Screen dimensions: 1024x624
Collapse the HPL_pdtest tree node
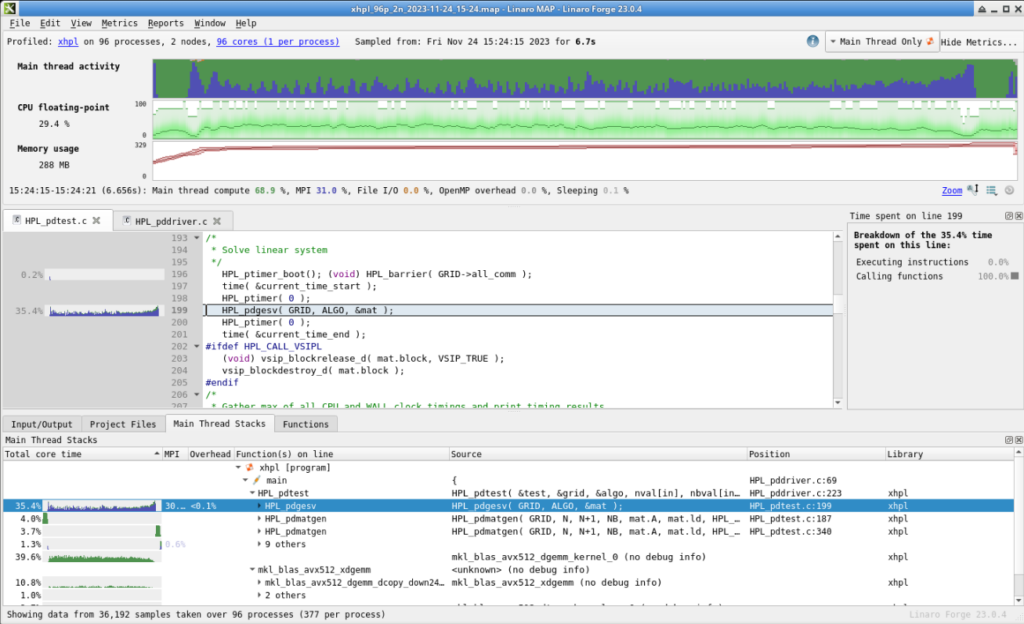point(252,493)
